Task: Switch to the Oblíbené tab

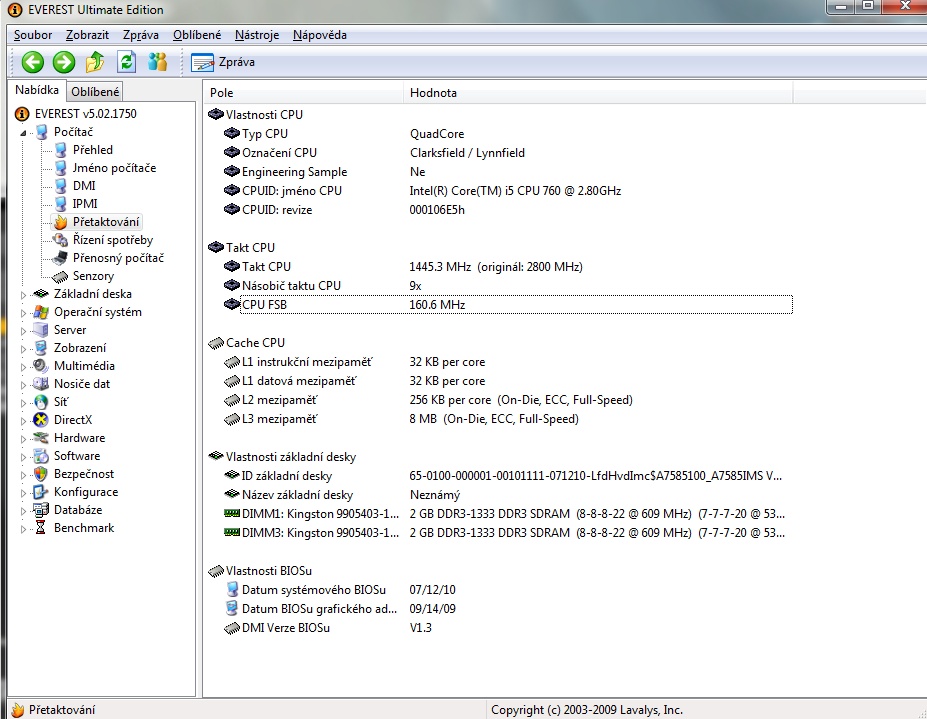Action: pyautogui.click(x=95, y=92)
